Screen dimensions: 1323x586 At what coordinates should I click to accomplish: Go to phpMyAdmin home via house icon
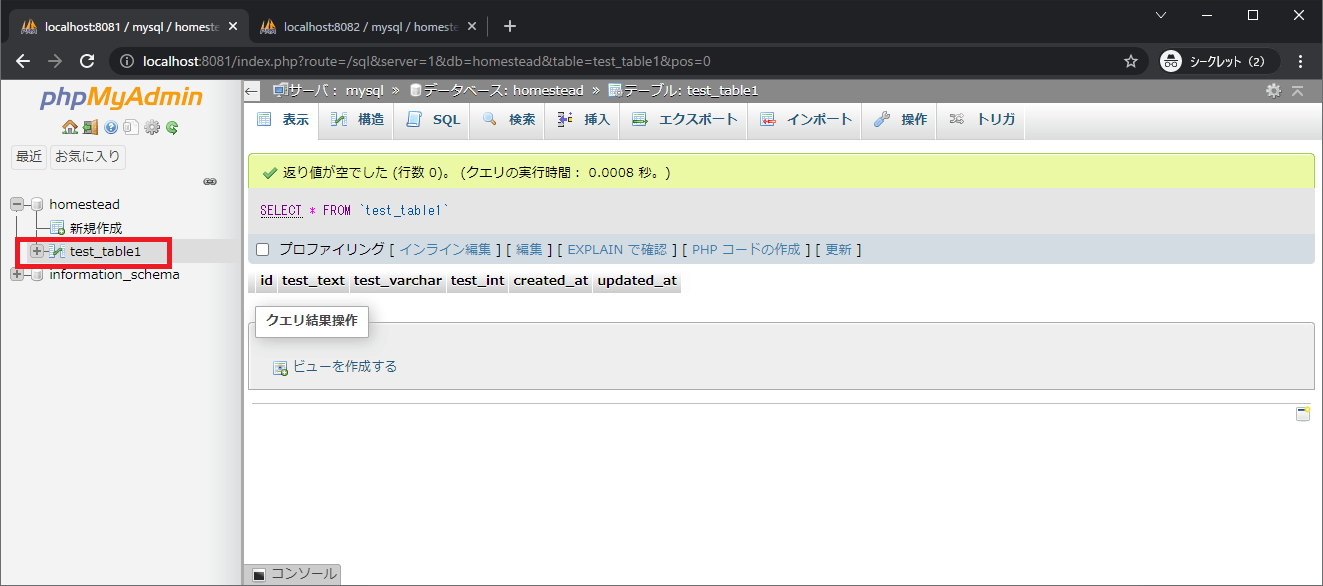pos(69,127)
